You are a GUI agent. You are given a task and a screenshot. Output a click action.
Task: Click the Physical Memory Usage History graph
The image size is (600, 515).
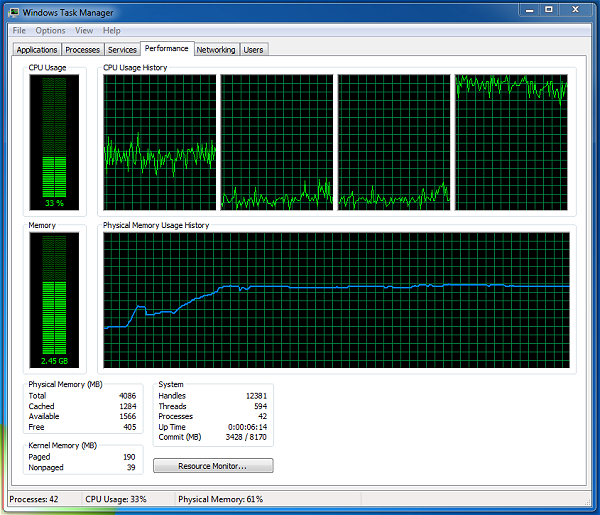[x=336, y=302]
